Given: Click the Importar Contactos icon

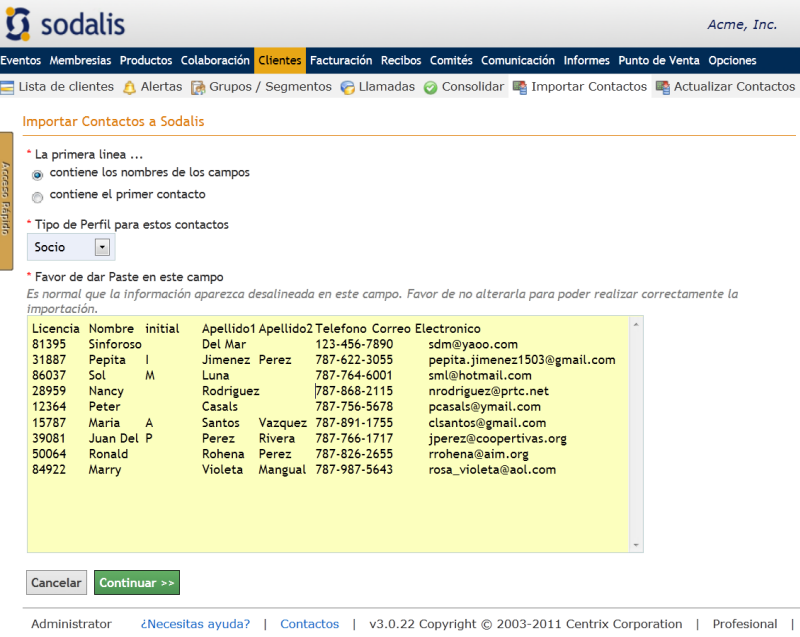Looking at the screenshot, I should coord(519,87).
